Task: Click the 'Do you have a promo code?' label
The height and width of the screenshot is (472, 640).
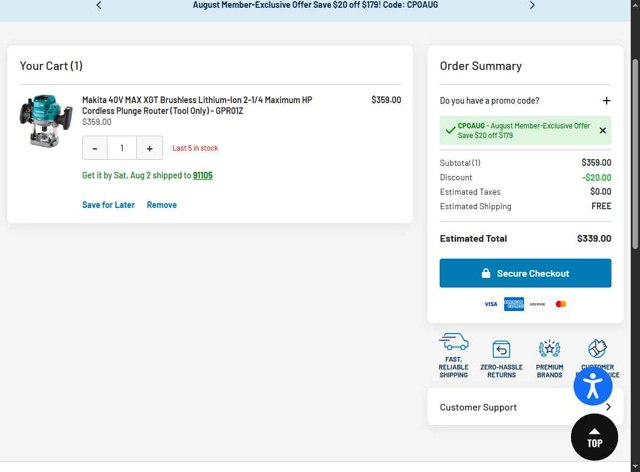Action: pos(489,100)
